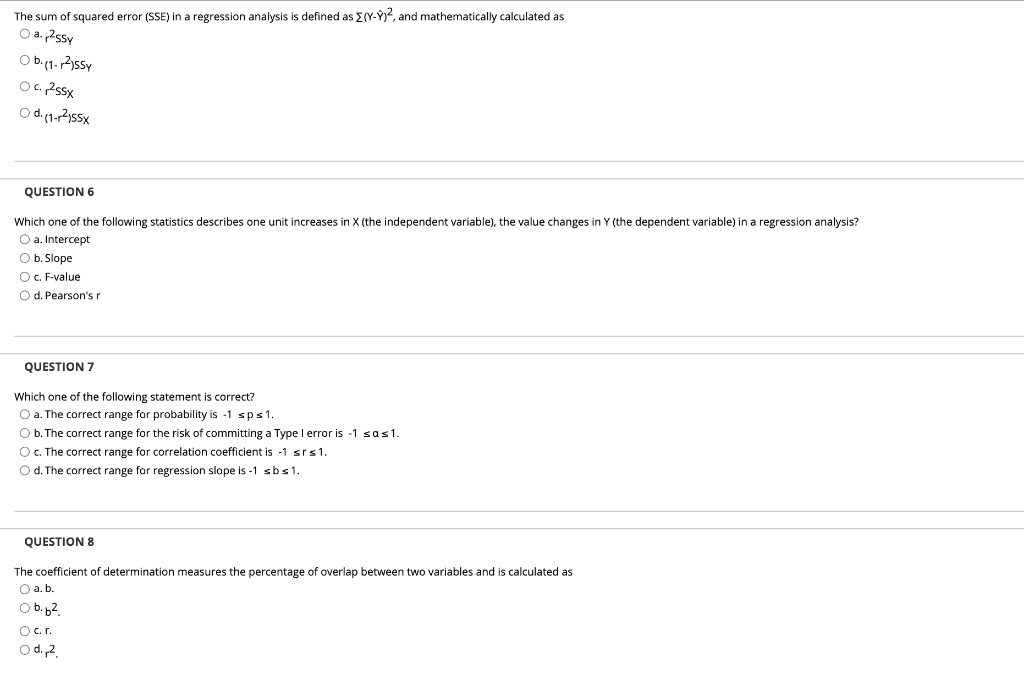This screenshot has width=1024, height=679.
Task: Choose "Pearson's r" in Question 6
Action: point(23,295)
